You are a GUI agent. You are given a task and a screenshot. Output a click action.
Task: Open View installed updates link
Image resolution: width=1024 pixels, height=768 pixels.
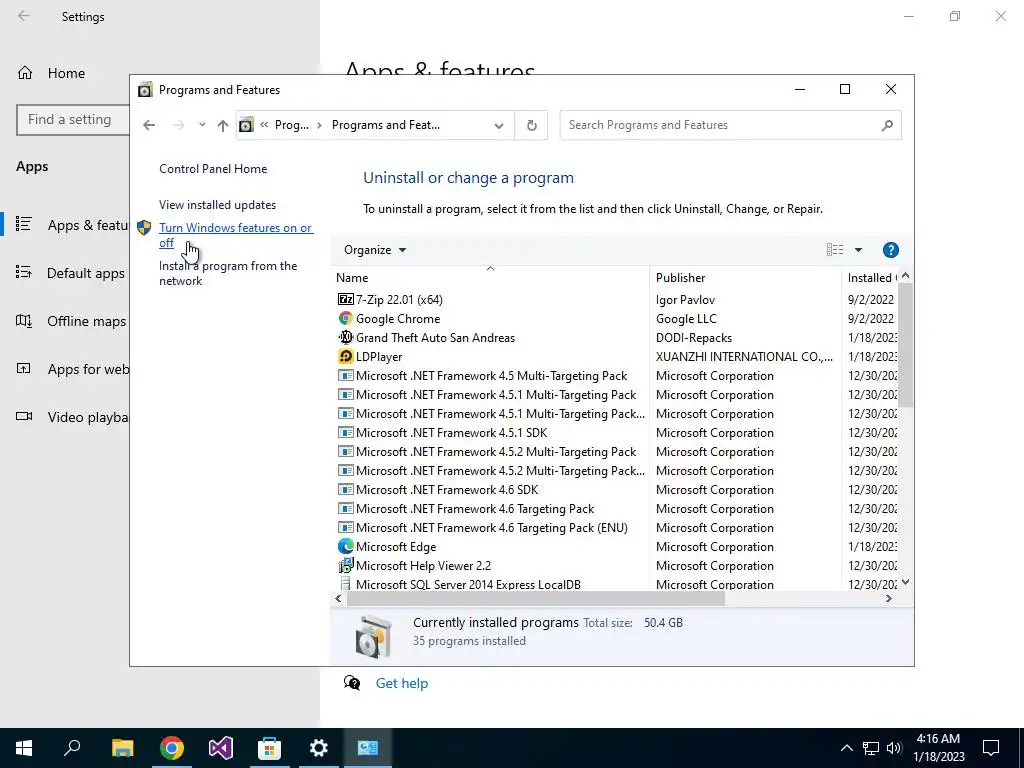217,205
